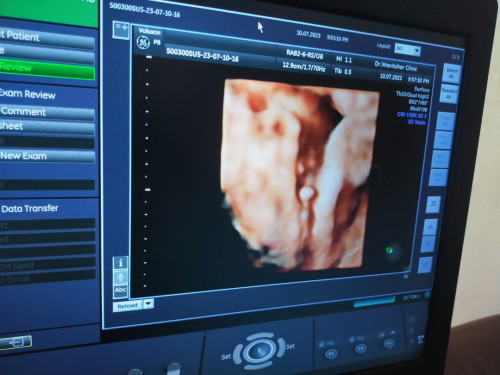Click the page up arrow icon
This screenshot has width=500, height=375.
(430, 227)
